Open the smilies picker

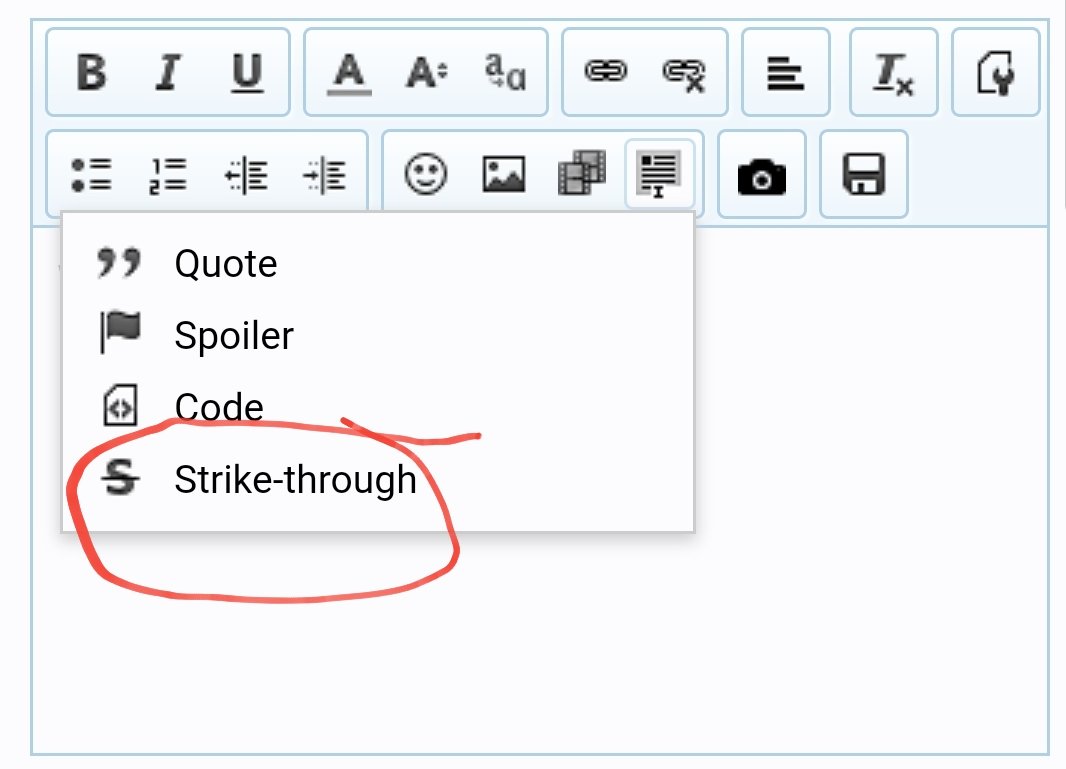426,175
